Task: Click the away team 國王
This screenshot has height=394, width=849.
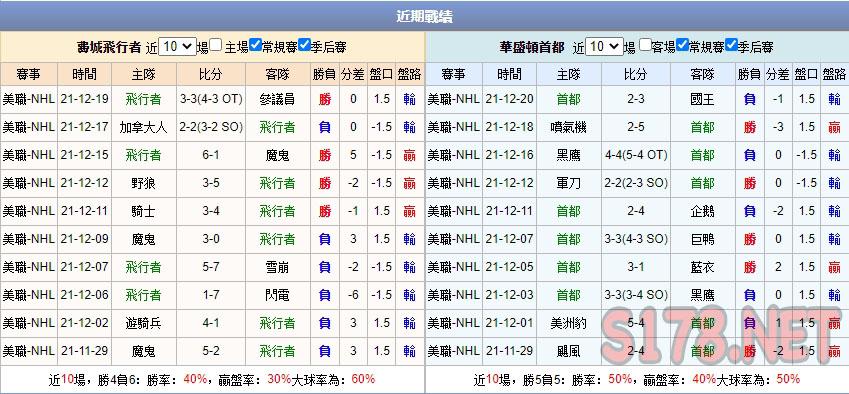Action: pyautogui.click(x=702, y=99)
